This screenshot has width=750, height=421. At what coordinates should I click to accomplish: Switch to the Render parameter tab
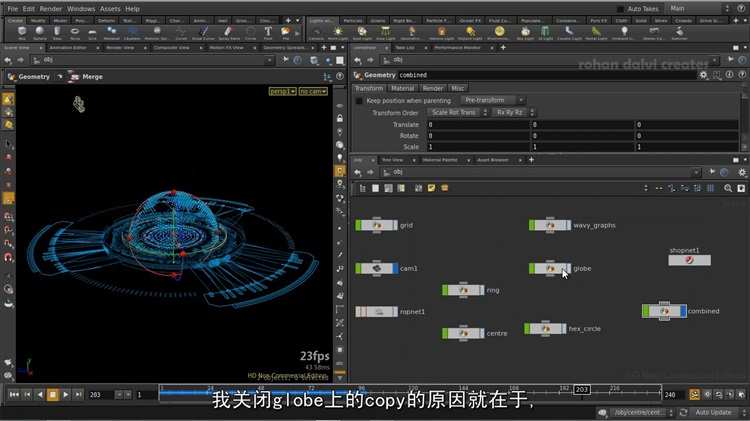432,88
